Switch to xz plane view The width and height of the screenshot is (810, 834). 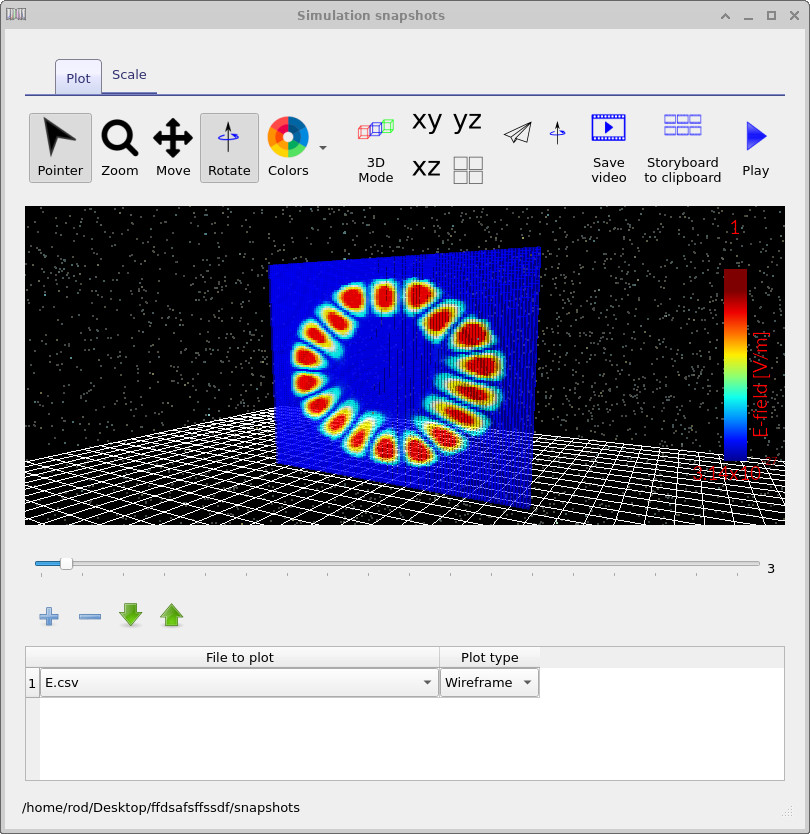[x=427, y=167]
